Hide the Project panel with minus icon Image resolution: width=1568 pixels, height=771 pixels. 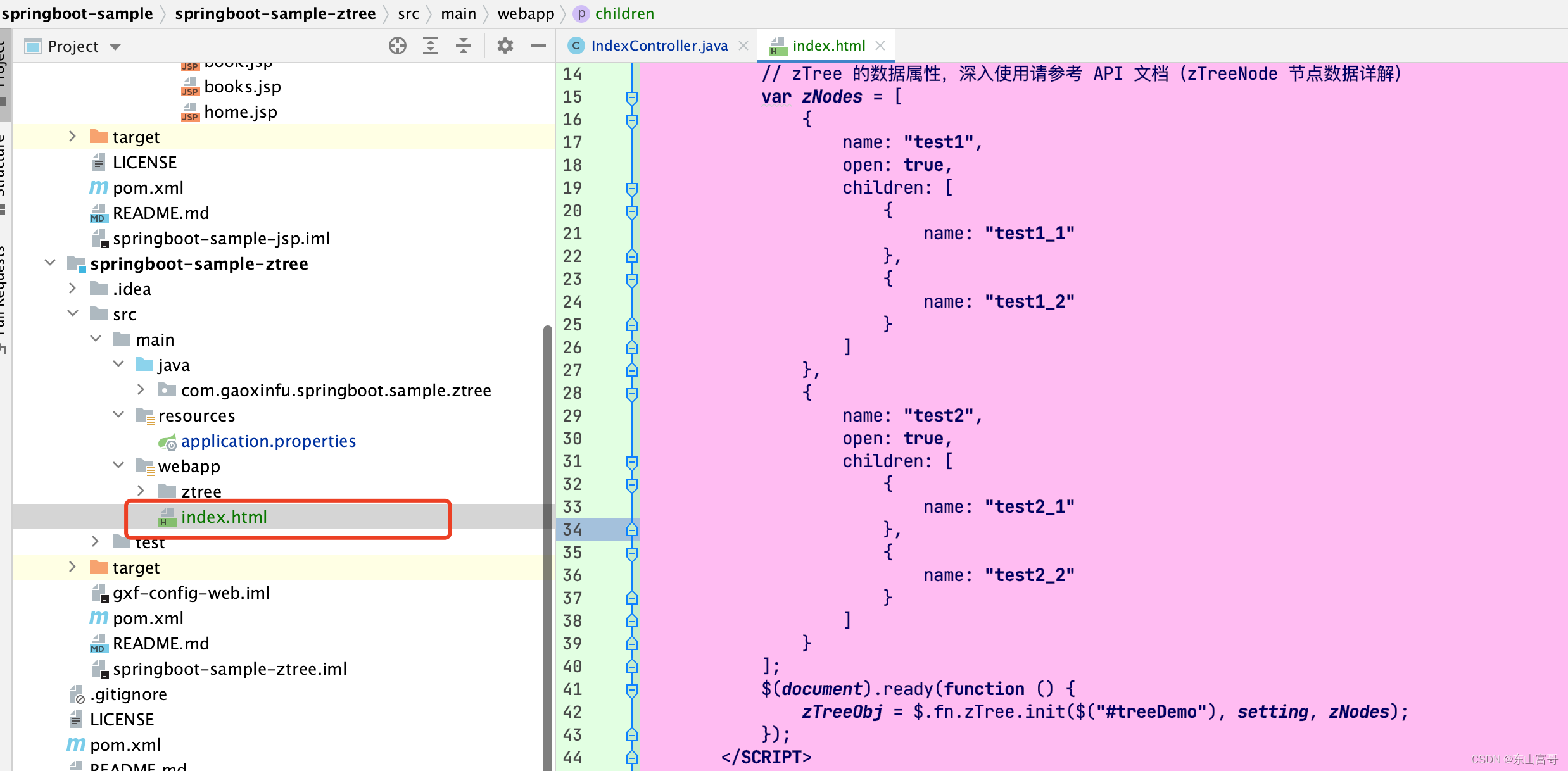click(x=538, y=46)
